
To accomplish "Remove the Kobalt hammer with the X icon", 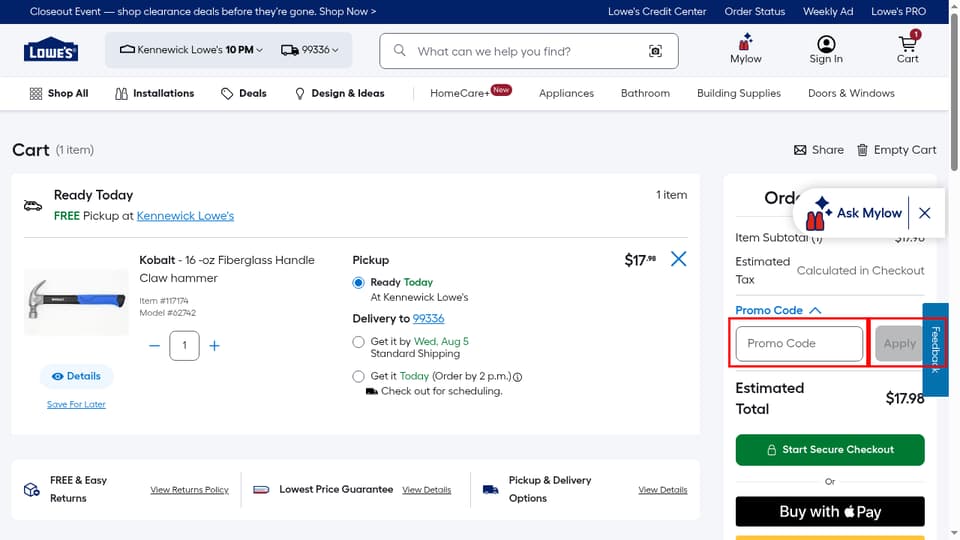I will pos(678,259).
